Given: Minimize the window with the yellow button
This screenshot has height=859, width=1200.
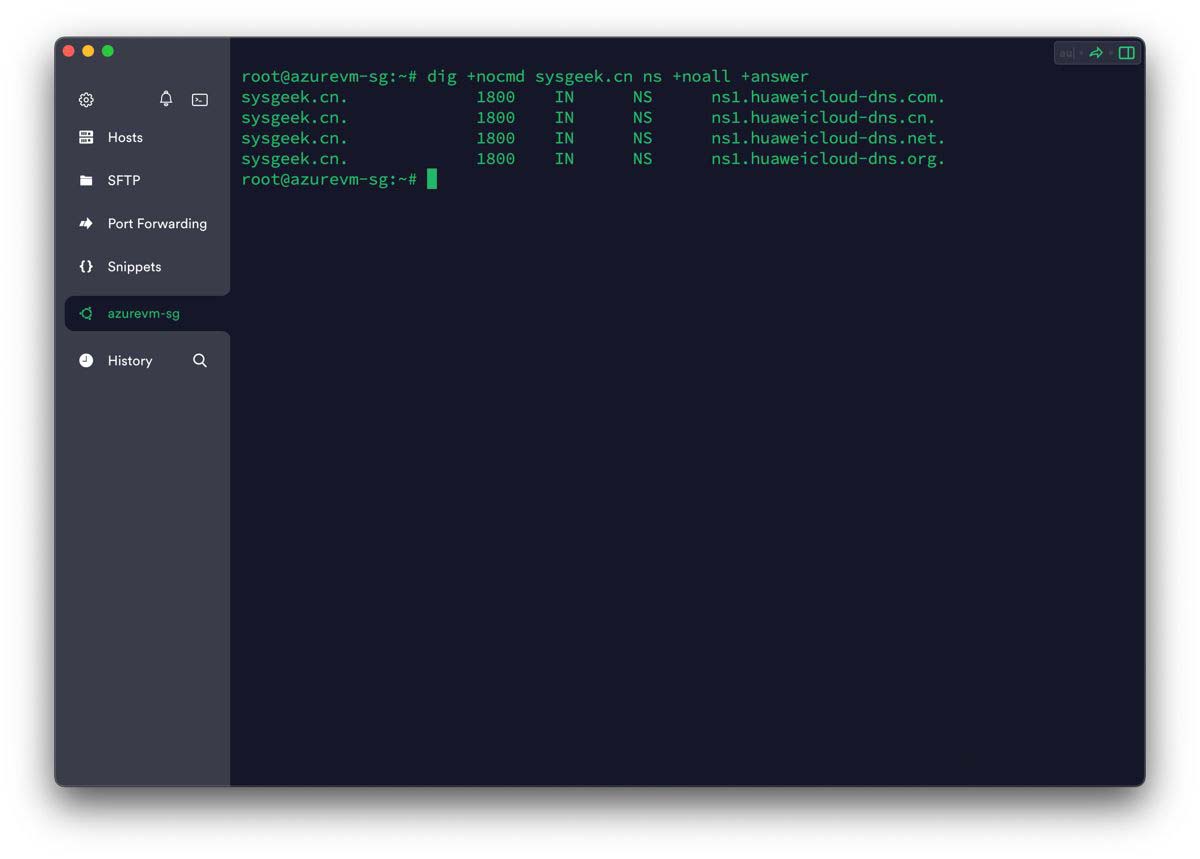Looking at the screenshot, I should pyautogui.click(x=88, y=51).
